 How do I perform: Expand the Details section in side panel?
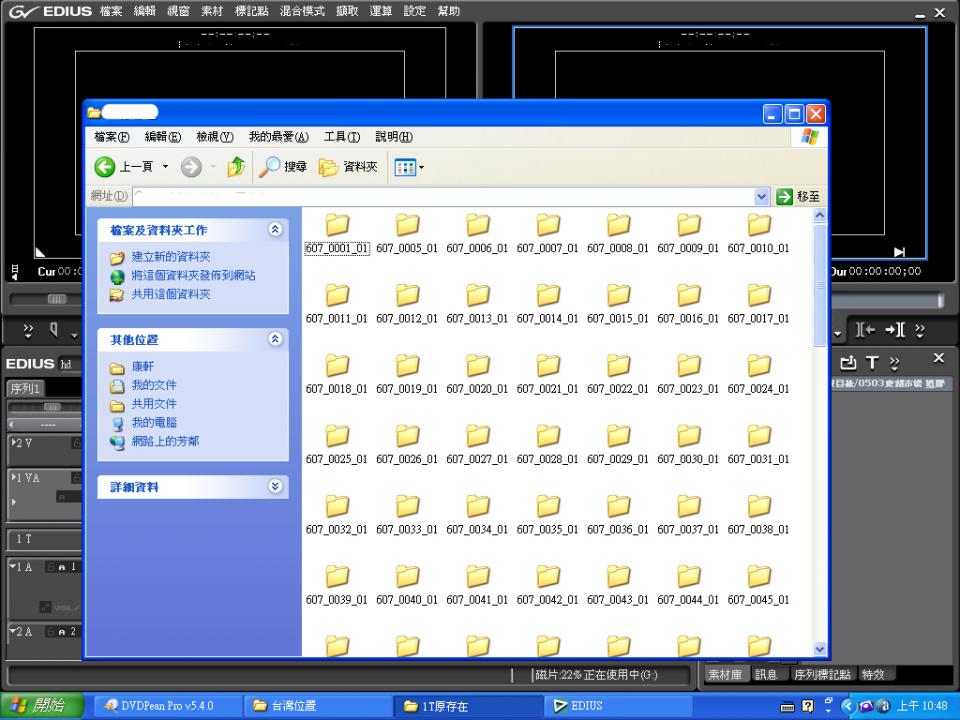[276, 487]
